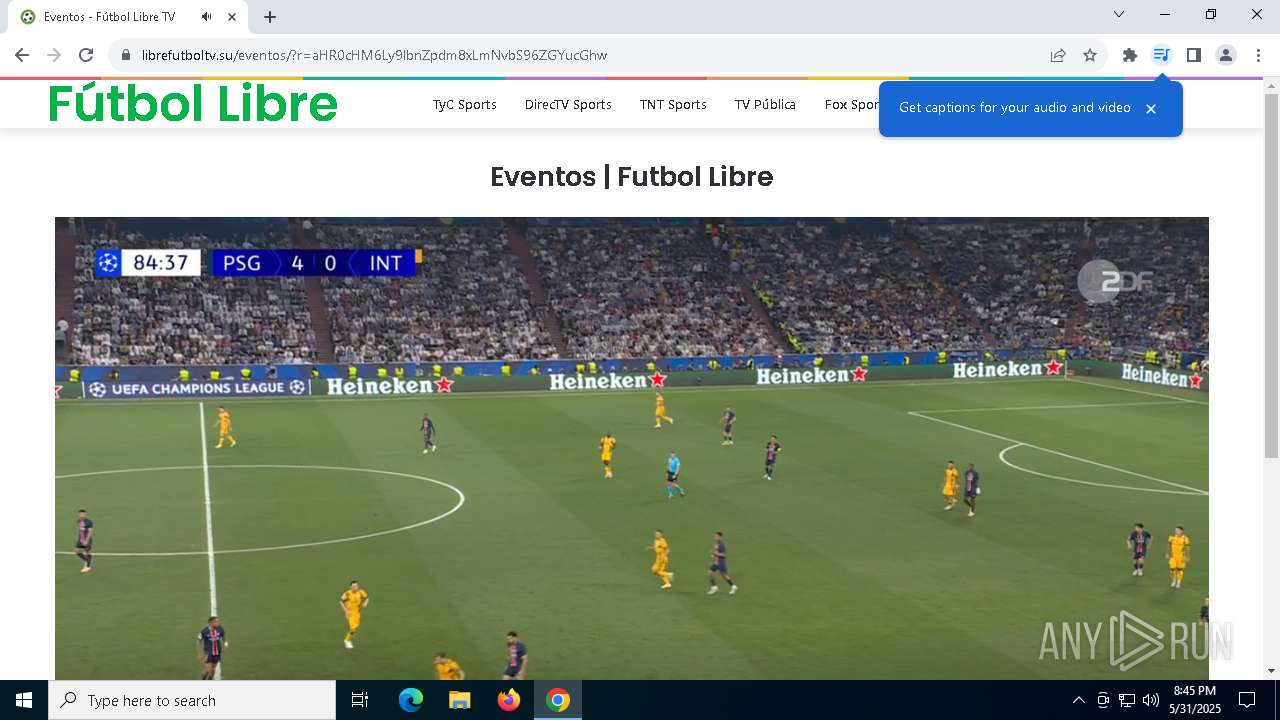Select the Eventos - Fútbol Libre TV tab
The height and width of the screenshot is (720, 1280).
tap(128, 17)
